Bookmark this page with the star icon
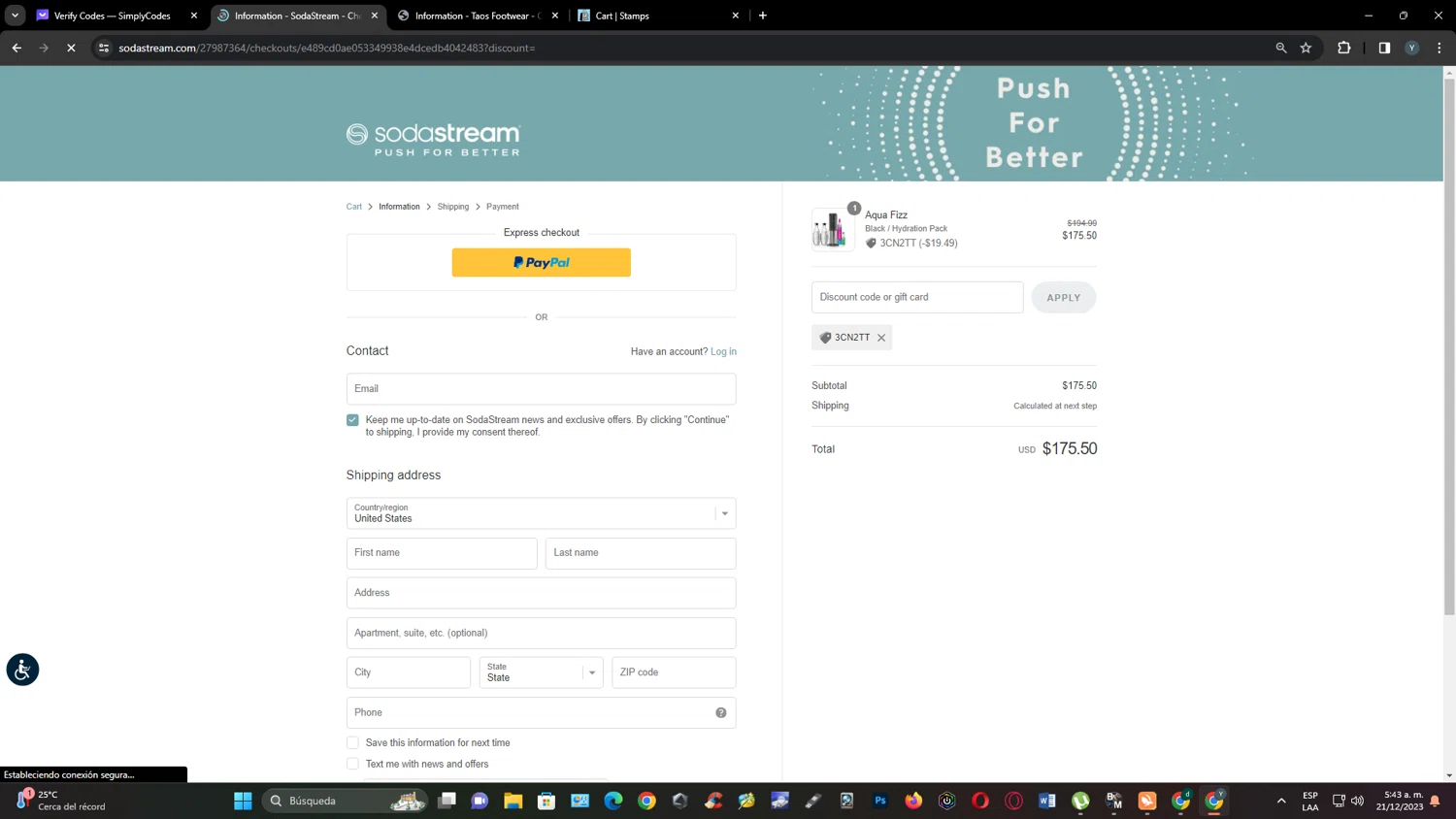 (x=1307, y=48)
